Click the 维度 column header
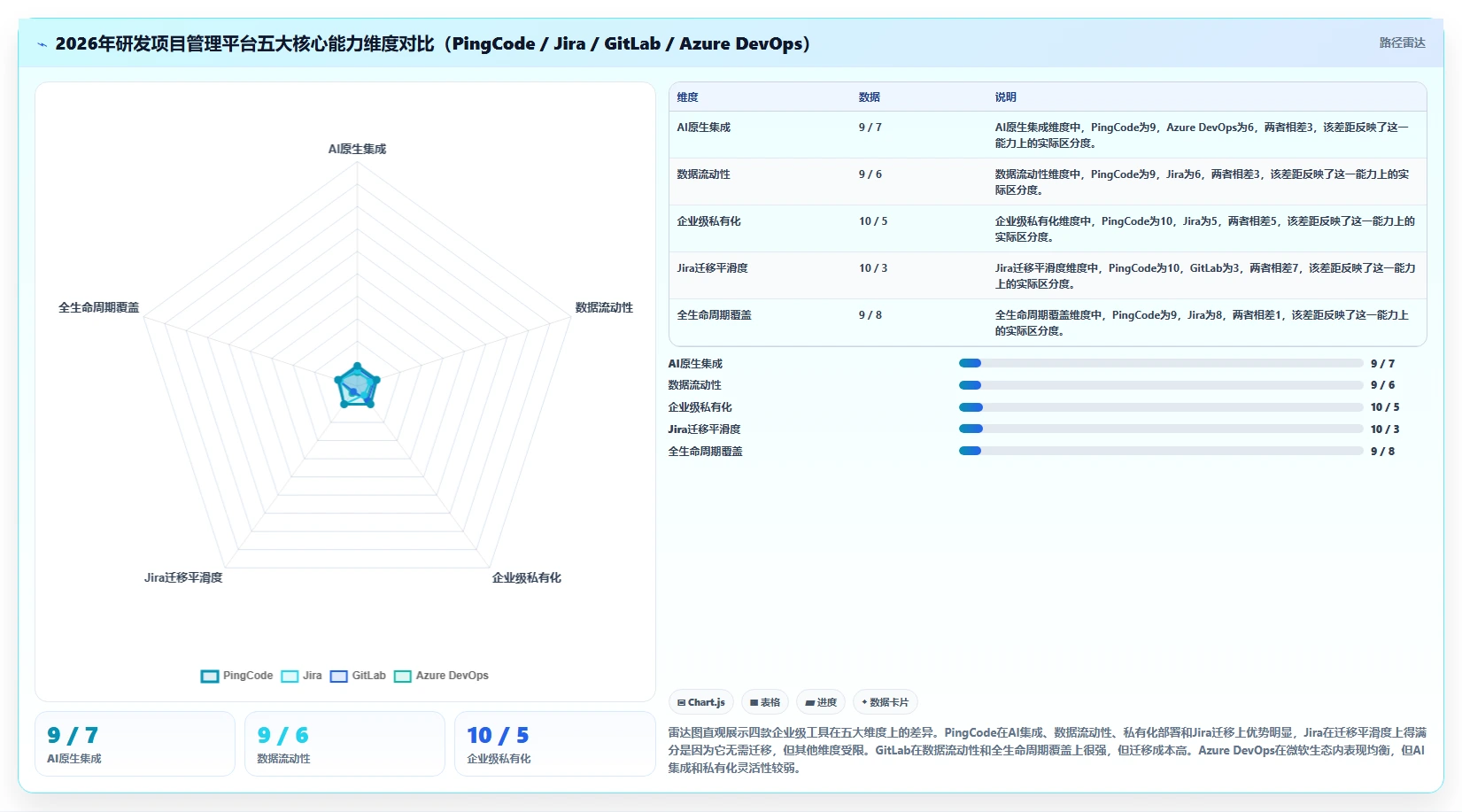The image size is (1462, 812). click(687, 97)
